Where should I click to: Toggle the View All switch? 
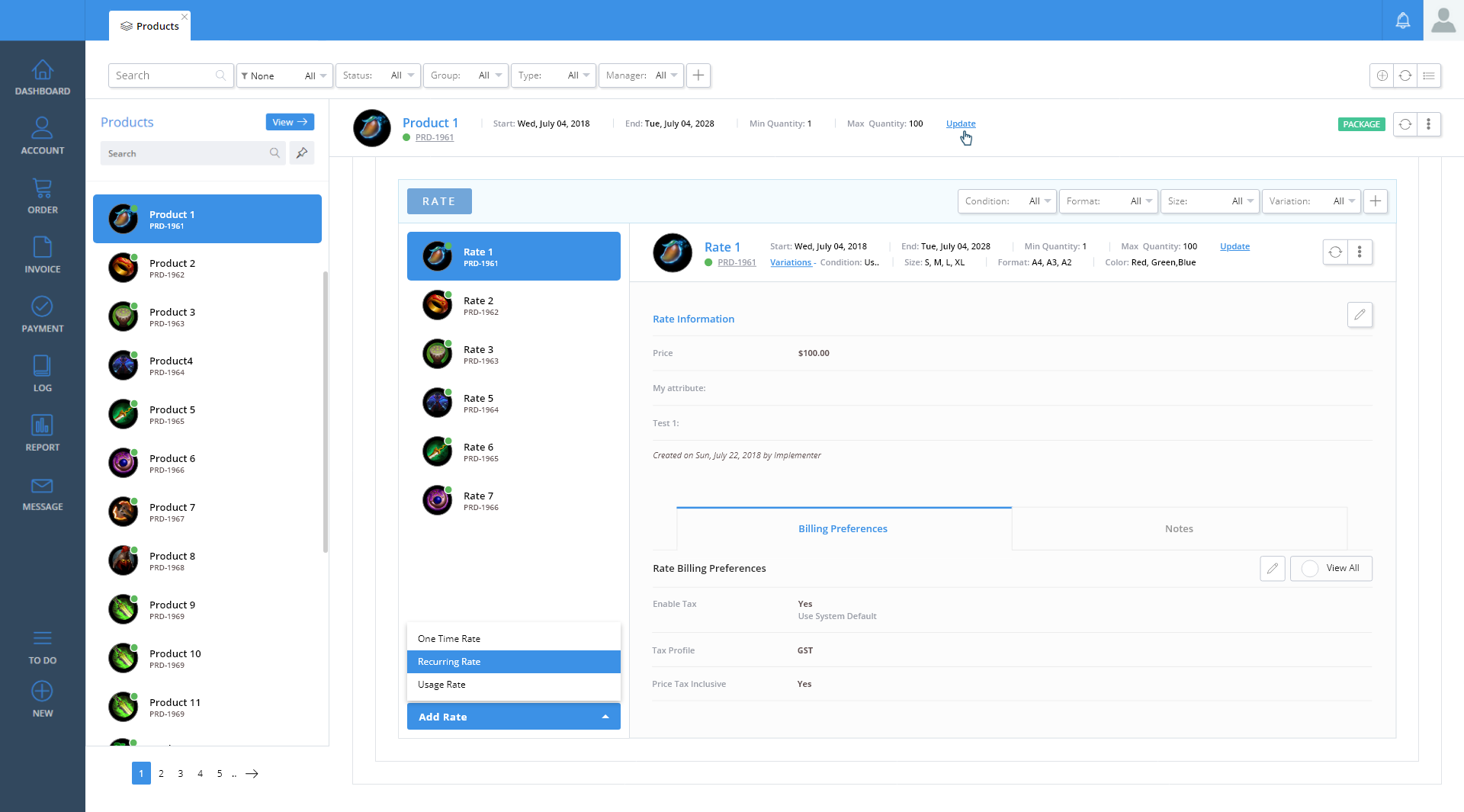[1310, 569]
